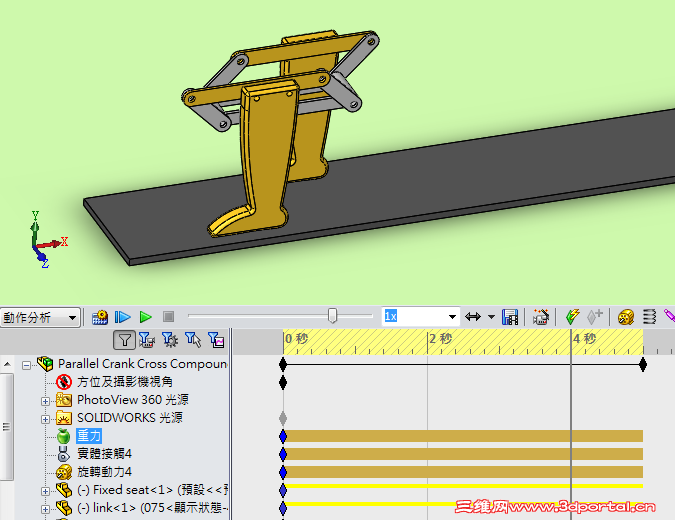Image resolution: width=675 pixels, height=520 pixels.
Task: Click the Fixed seat<1> row keyframe
Action: [283, 490]
